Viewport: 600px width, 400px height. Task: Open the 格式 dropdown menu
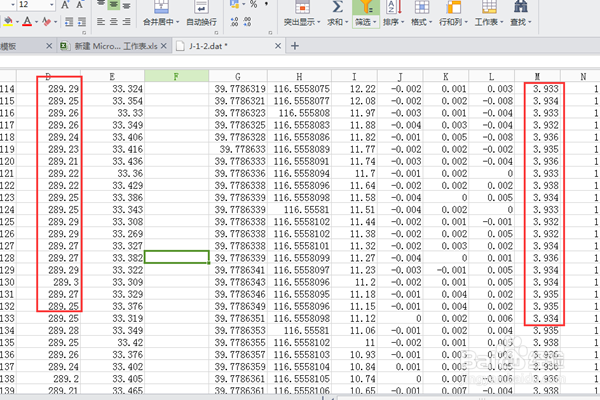point(422,22)
